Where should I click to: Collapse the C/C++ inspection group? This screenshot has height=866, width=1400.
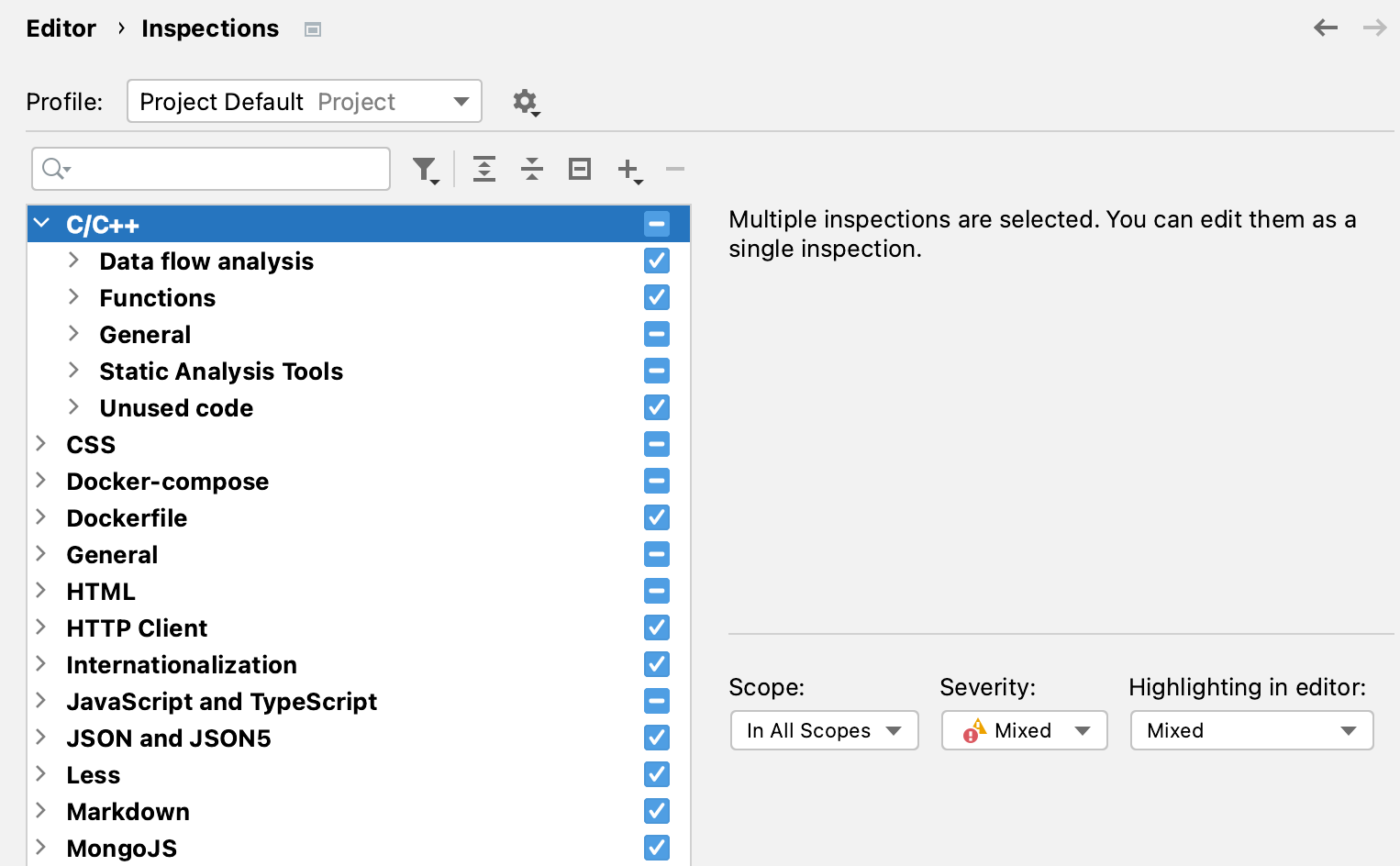(40, 222)
